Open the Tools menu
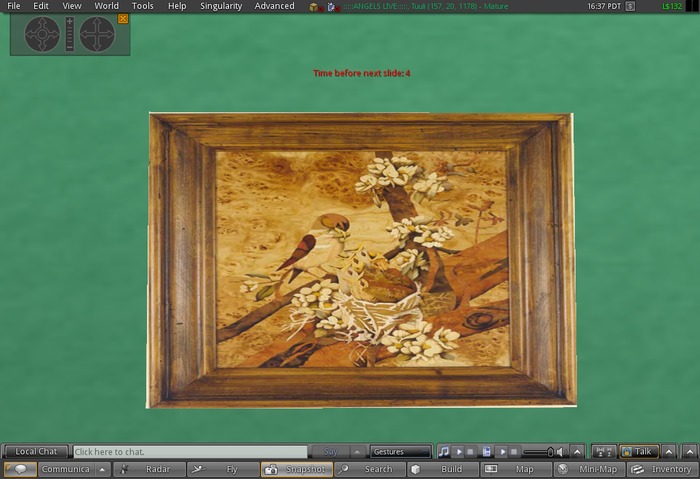 tap(142, 6)
